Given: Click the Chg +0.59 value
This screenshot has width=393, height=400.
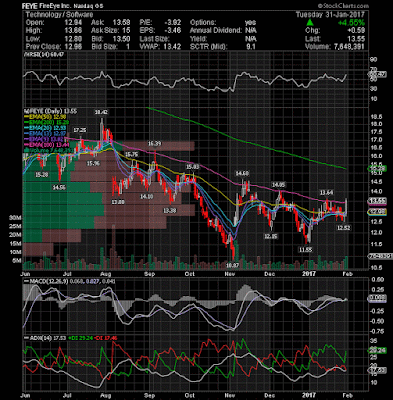Looking at the screenshot, I should [x=357, y=31].
